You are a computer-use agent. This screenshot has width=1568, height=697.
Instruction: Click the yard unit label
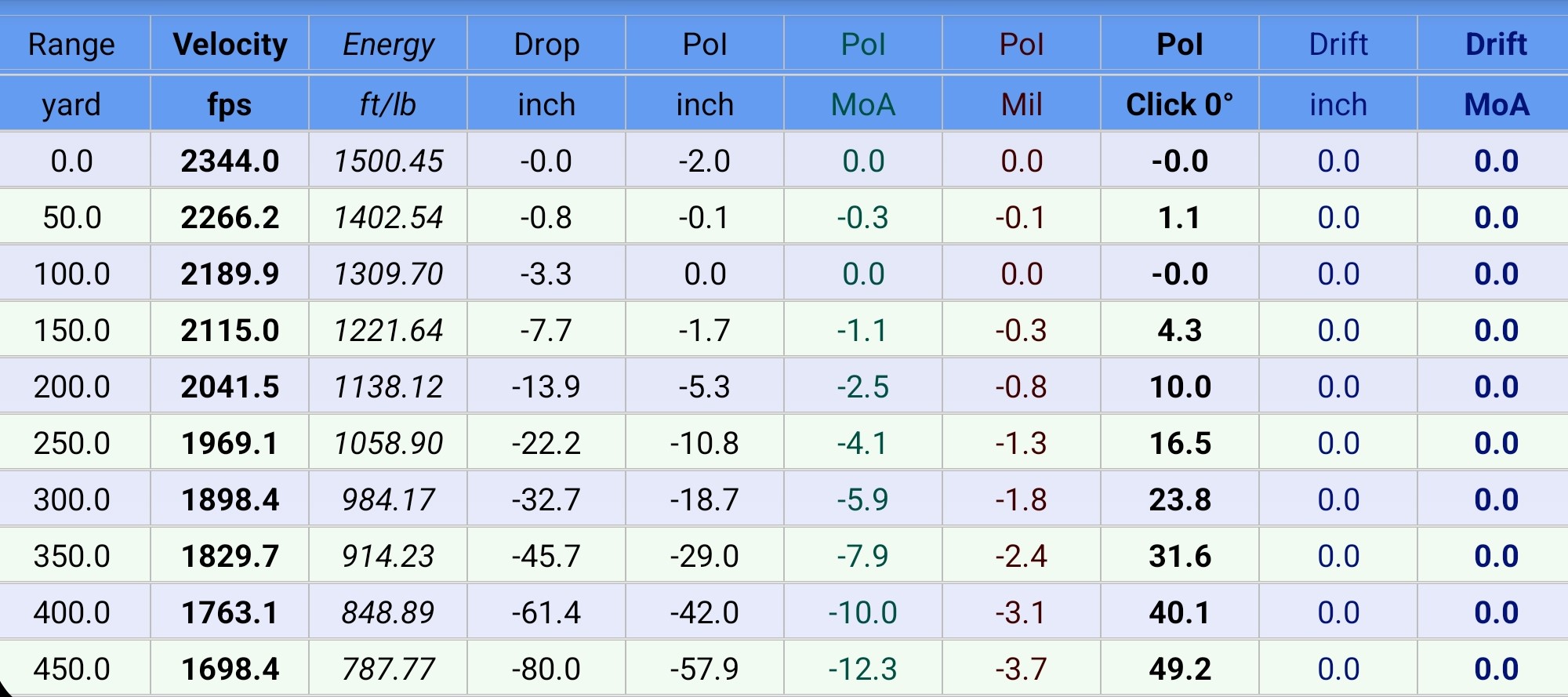pos(71,104)
